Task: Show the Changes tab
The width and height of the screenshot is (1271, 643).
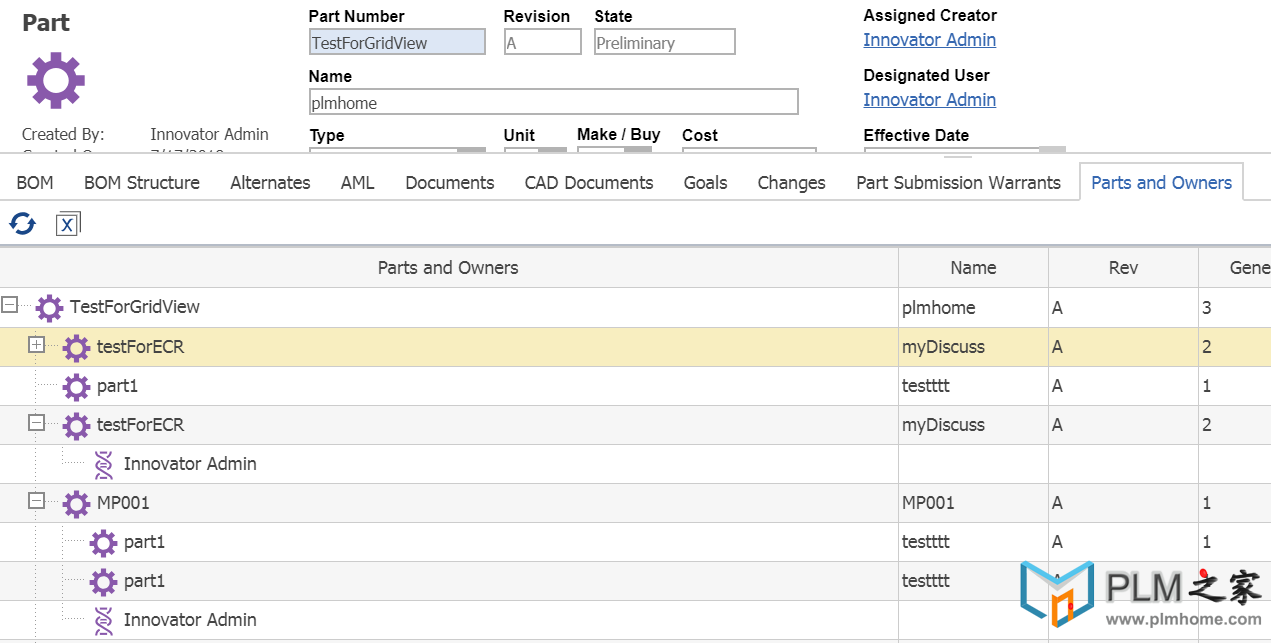Action: [792, 182]
